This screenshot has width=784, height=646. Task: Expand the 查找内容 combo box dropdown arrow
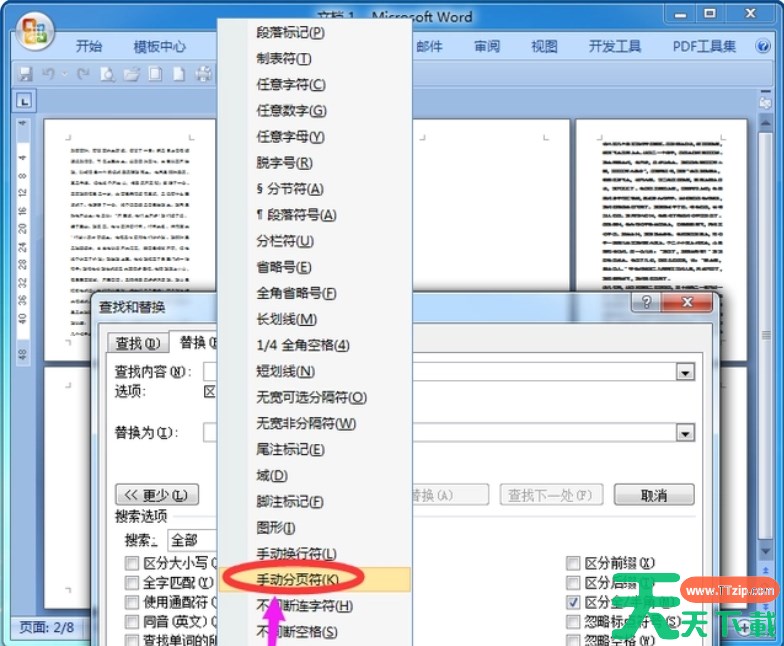(685, 372)
